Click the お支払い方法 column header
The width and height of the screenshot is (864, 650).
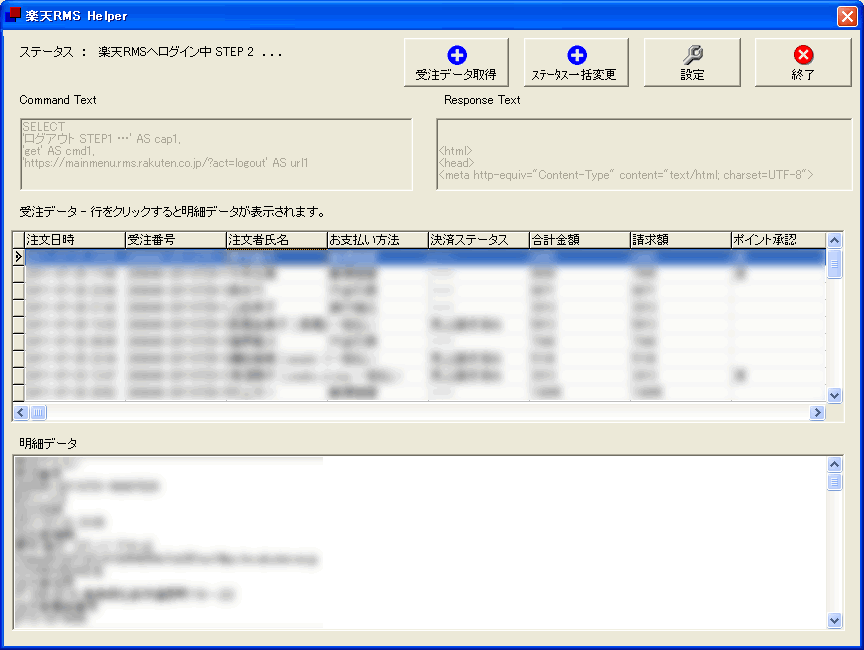point(378,240)
